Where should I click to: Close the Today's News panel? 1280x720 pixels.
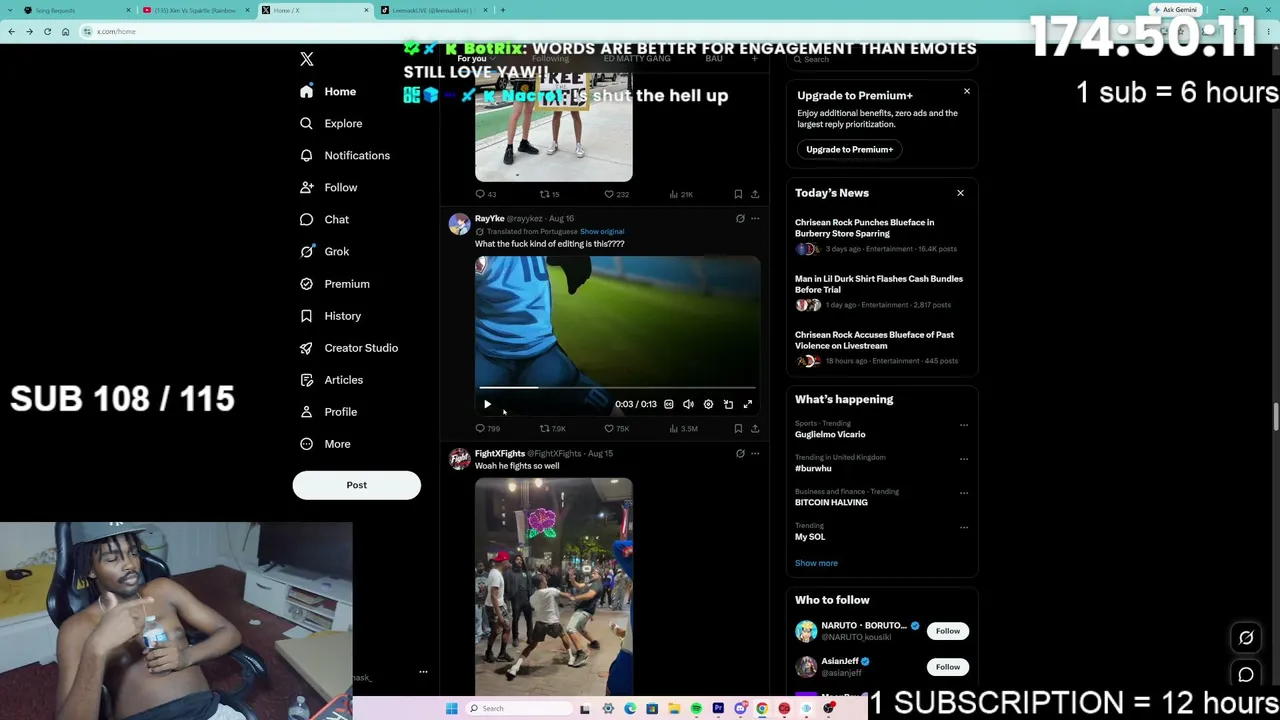(960, 193)
